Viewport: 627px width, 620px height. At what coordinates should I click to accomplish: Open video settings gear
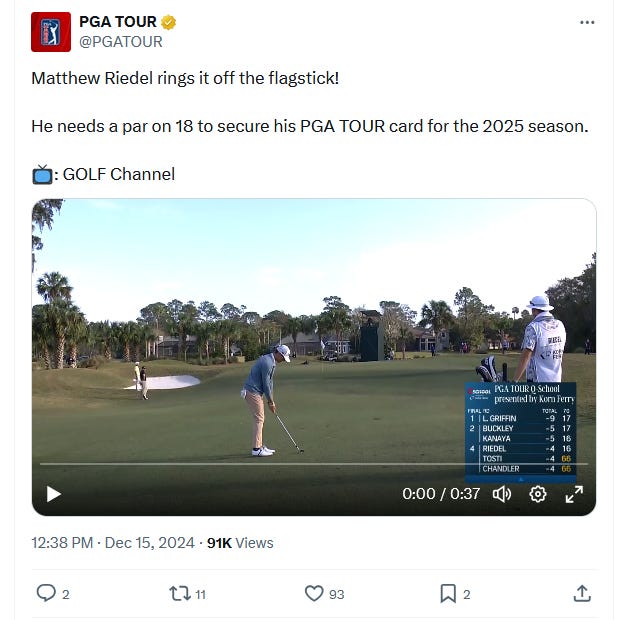pos(538,494)
